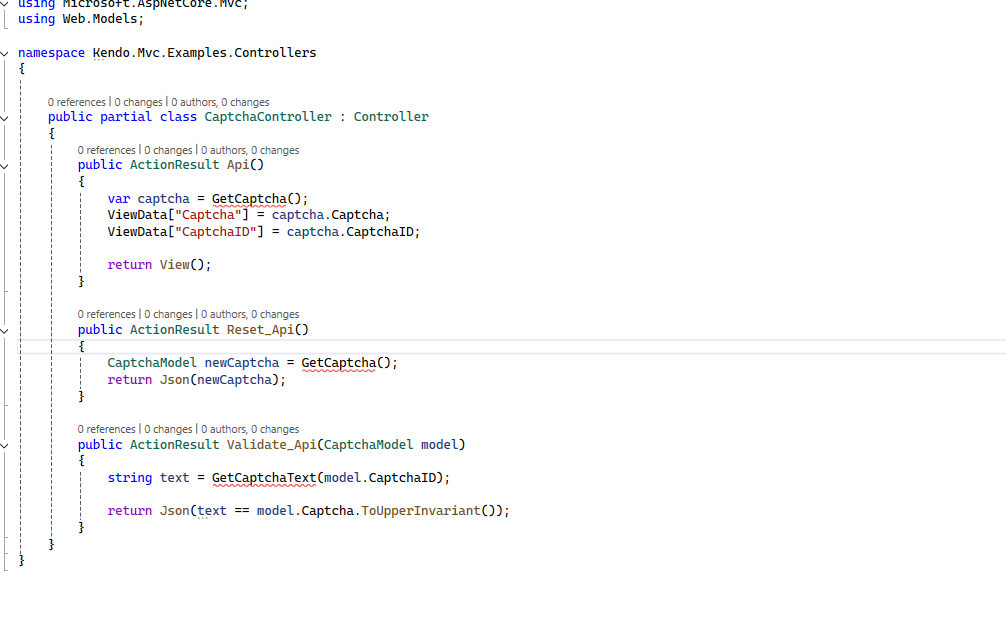Click "0 changes" lens above Api method
The width and height of the screenshot is (1006, 617).
(x=168, y=150)
